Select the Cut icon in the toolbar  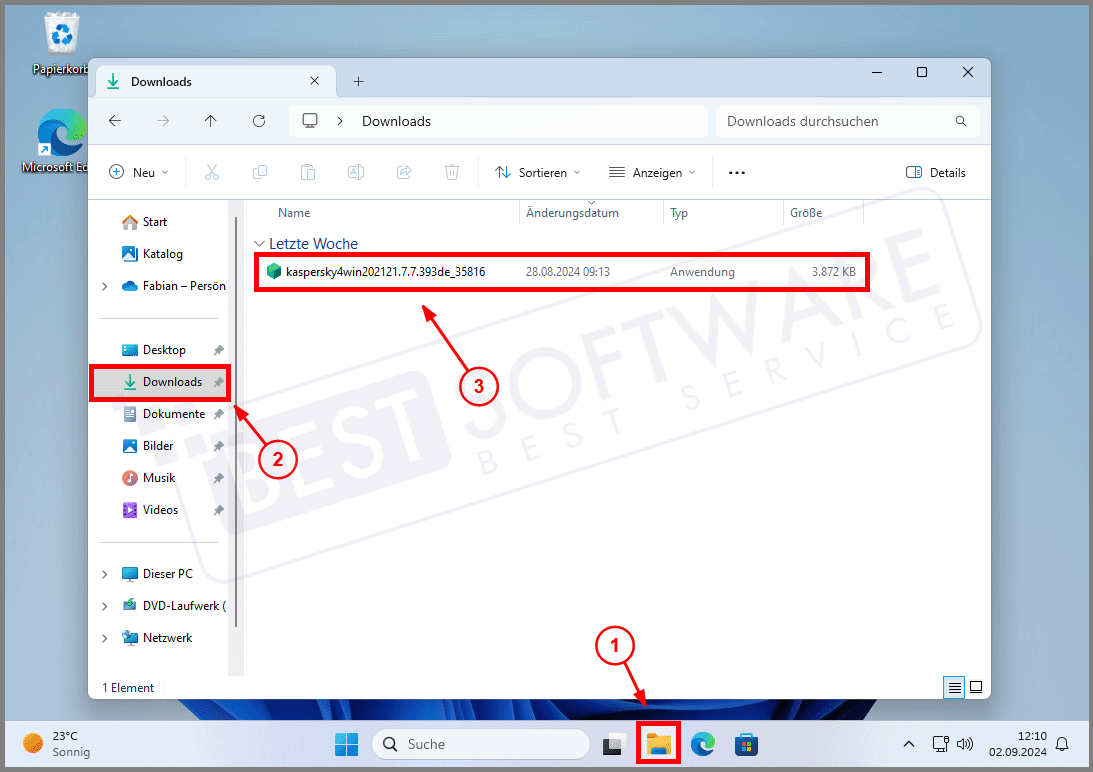click(212, 172)
